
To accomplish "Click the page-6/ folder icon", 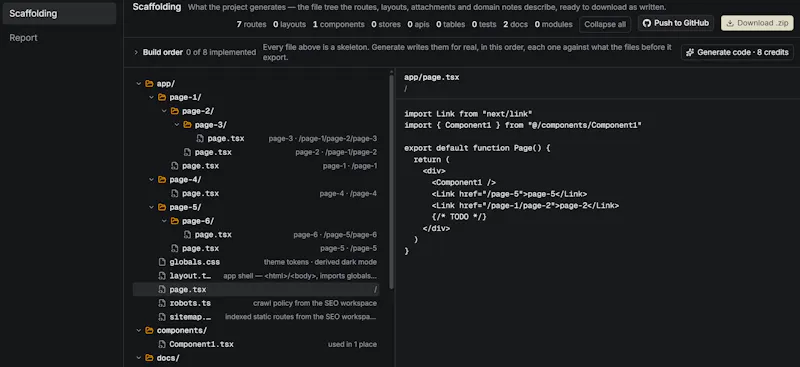I will (x=174, y=221).
